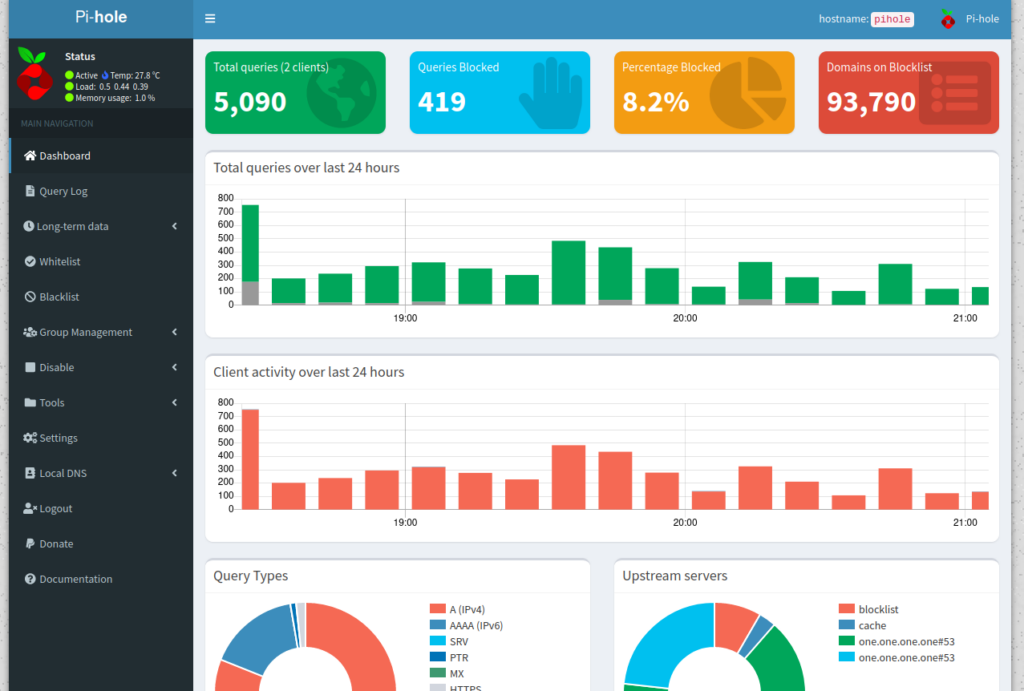Click the tallest green bar in Total queries chart
Image resolution: width=1024 pixels, height=691 pixels.
click(x=250, y=243)
